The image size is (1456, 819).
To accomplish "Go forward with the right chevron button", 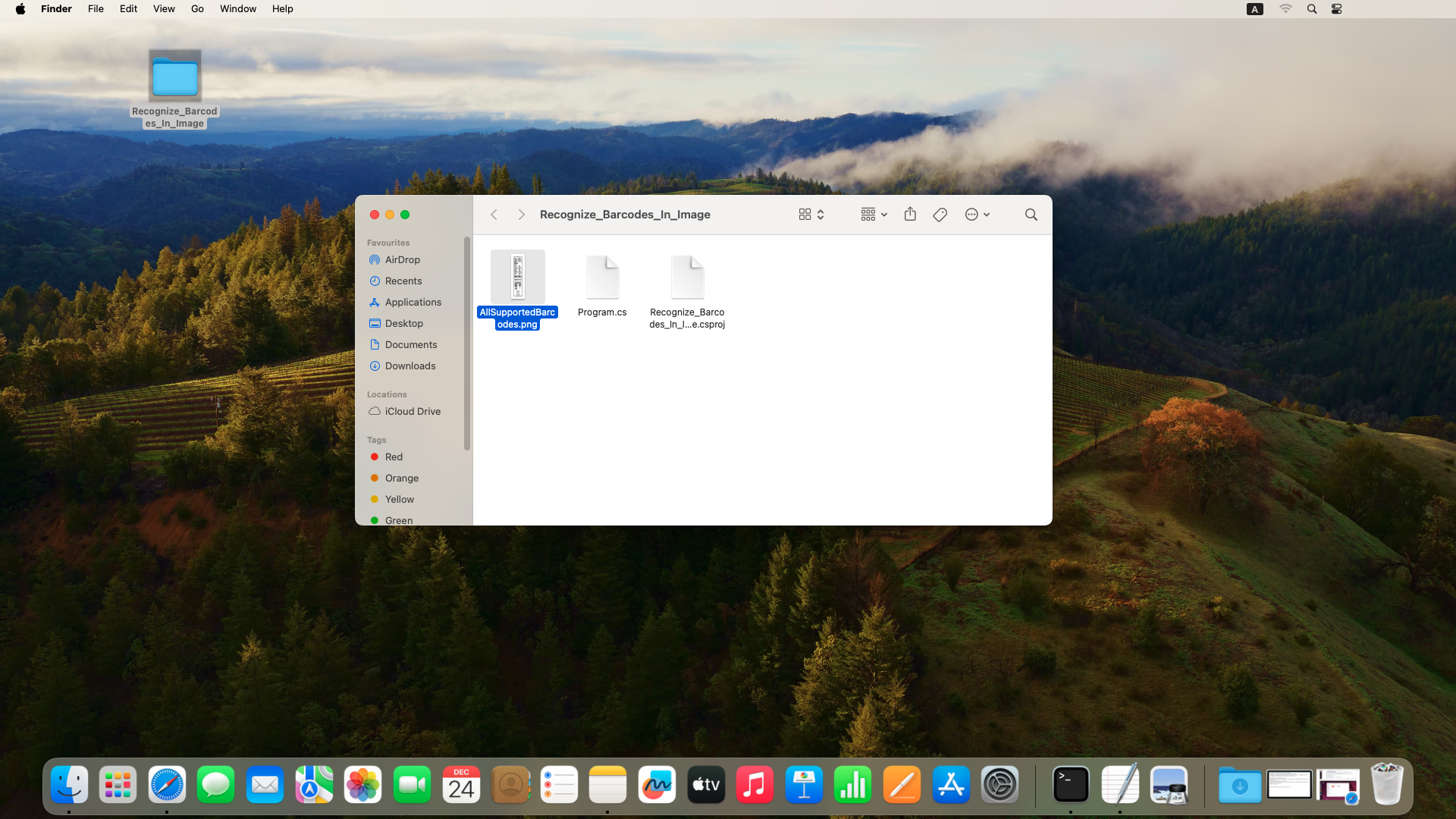I will click(521, 215).
